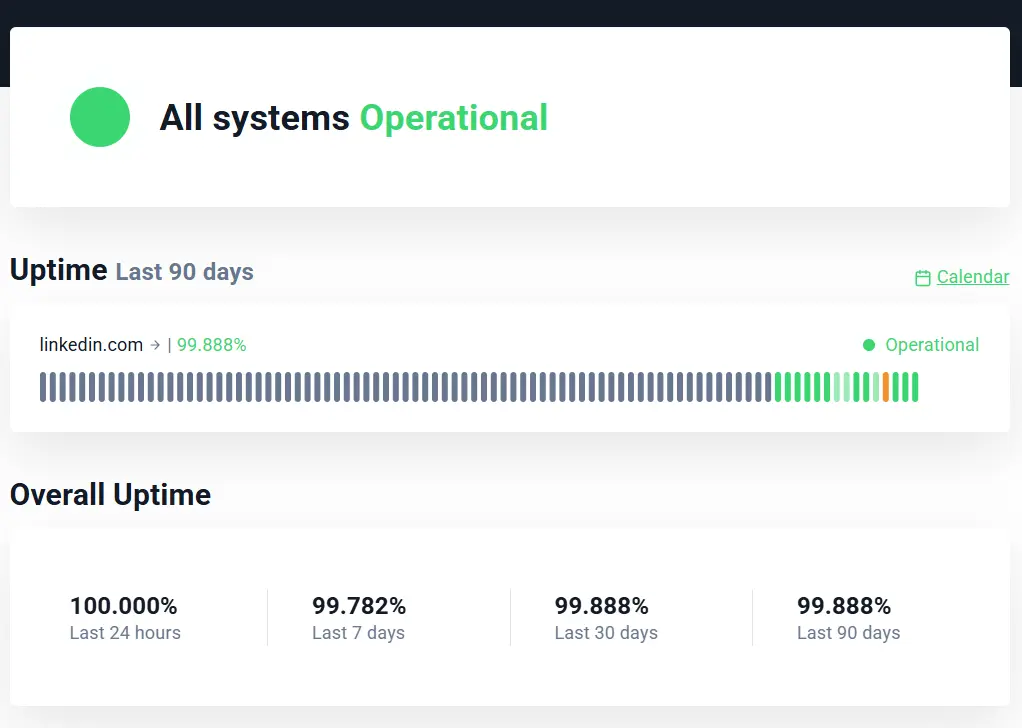
Task: Open the linkedin.com monitor link
Action: 91,345
